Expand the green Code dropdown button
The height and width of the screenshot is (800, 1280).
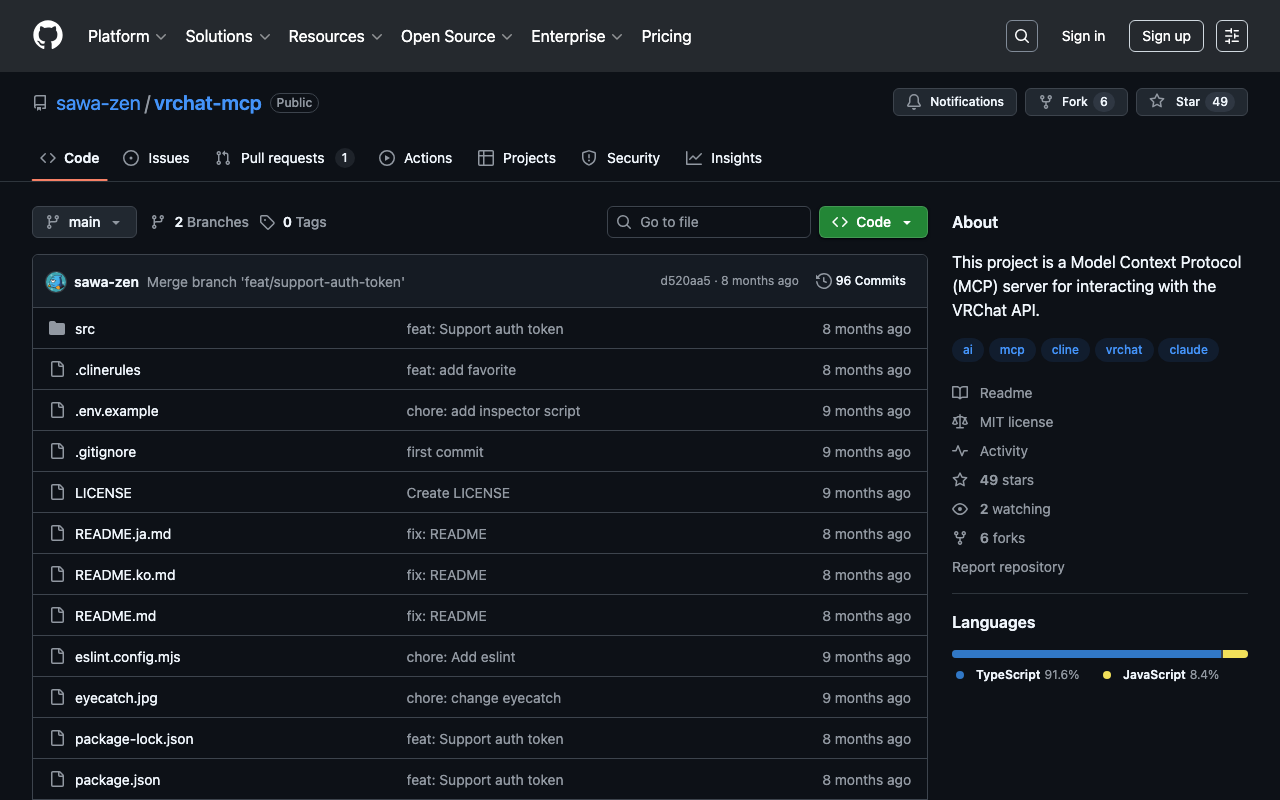pyautogui.click(x=873, y=222)
